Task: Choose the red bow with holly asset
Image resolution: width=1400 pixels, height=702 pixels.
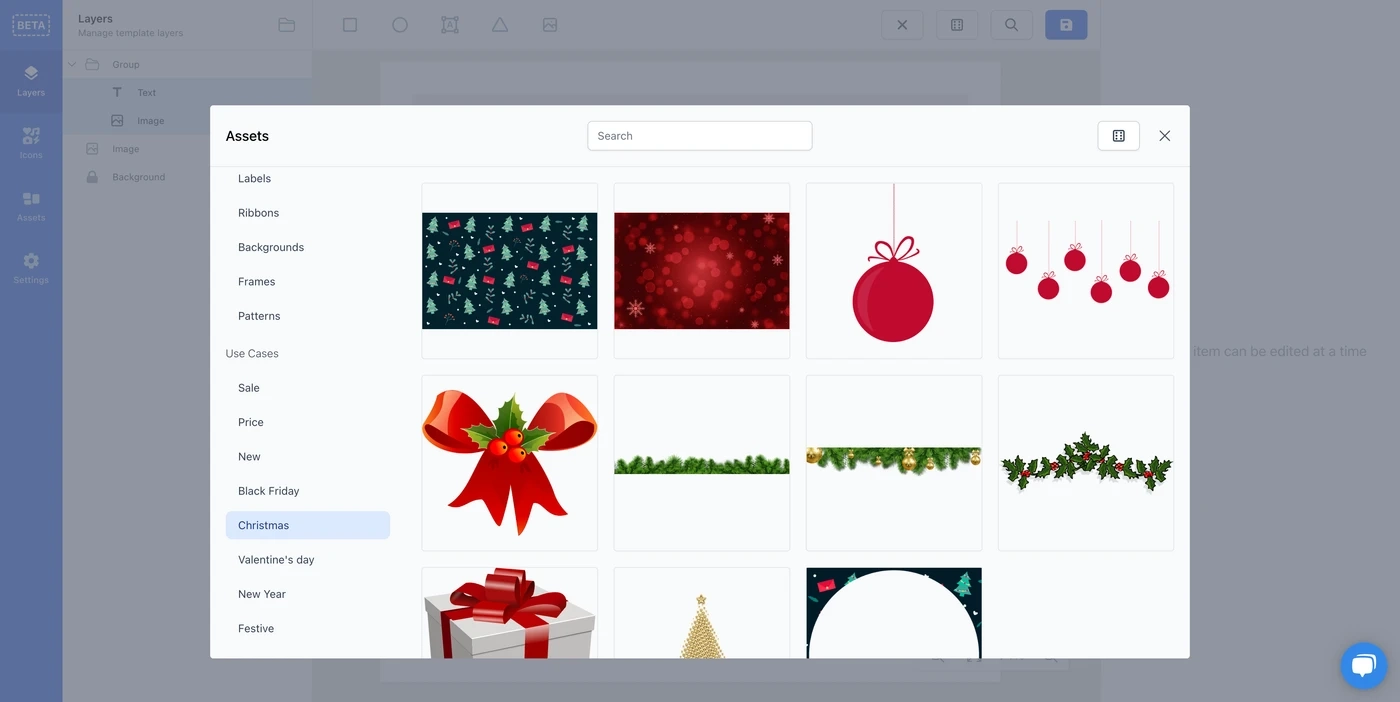Action: 510,463
